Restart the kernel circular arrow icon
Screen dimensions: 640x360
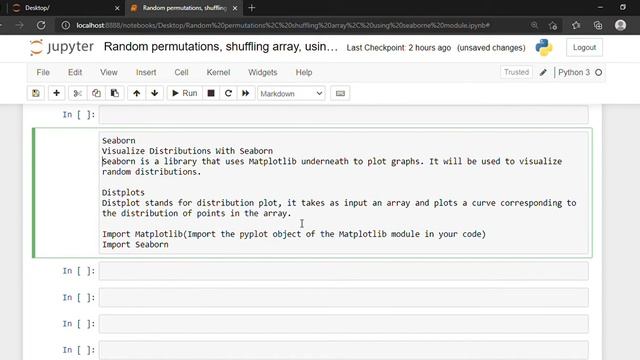(x=228, y=93)
